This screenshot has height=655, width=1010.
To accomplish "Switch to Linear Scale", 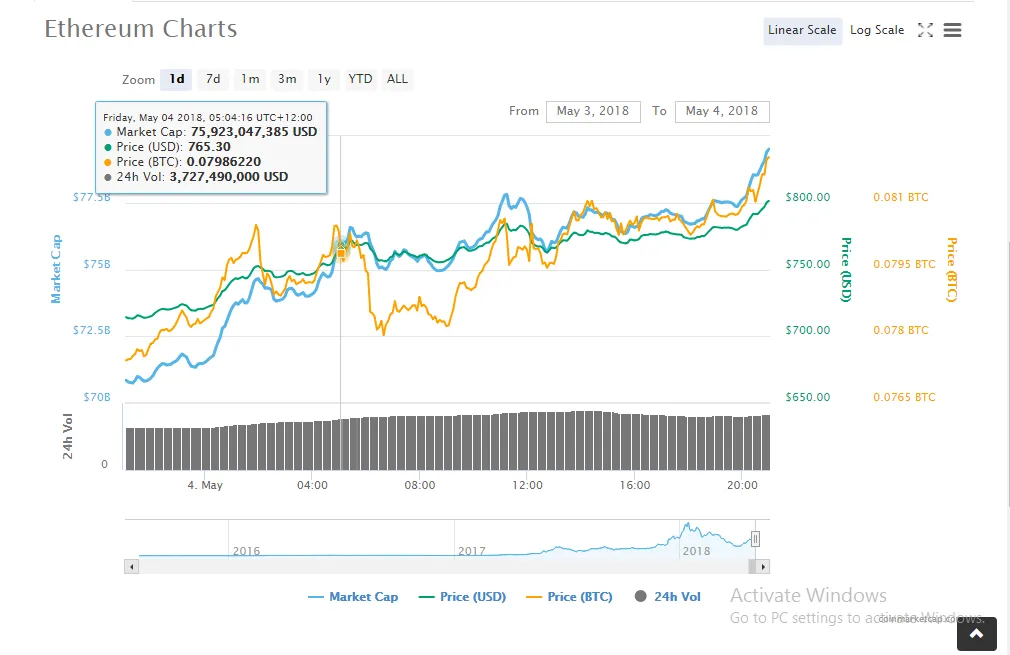I will (802, 30).
